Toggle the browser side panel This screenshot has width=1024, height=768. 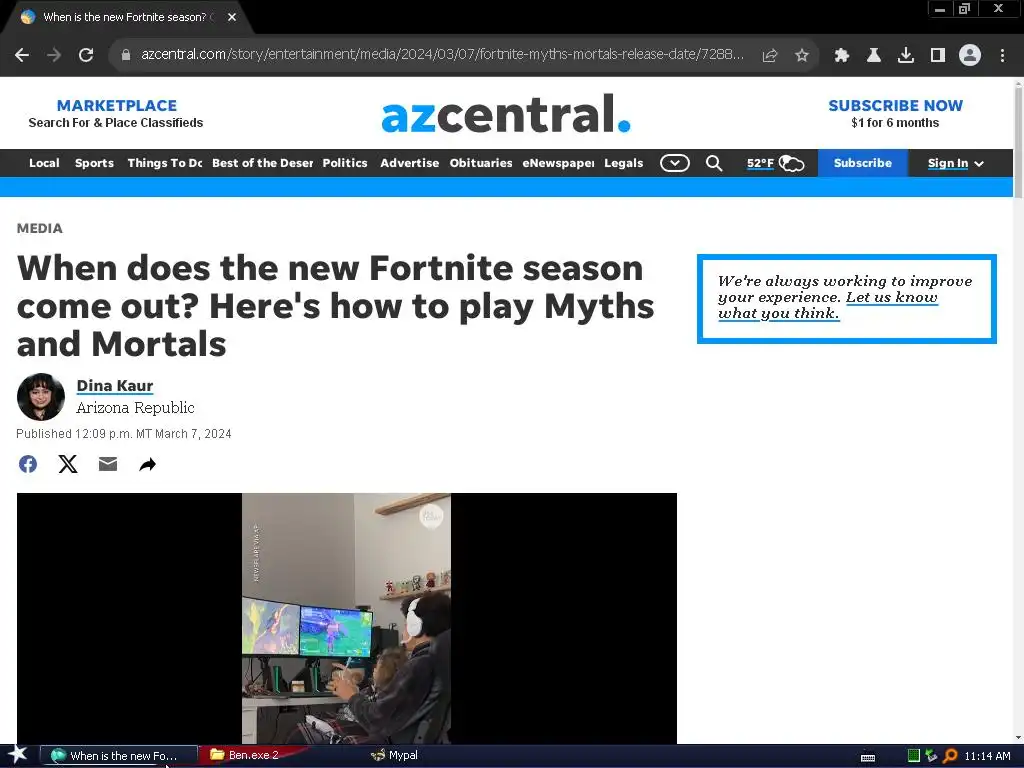coord(938,56)
